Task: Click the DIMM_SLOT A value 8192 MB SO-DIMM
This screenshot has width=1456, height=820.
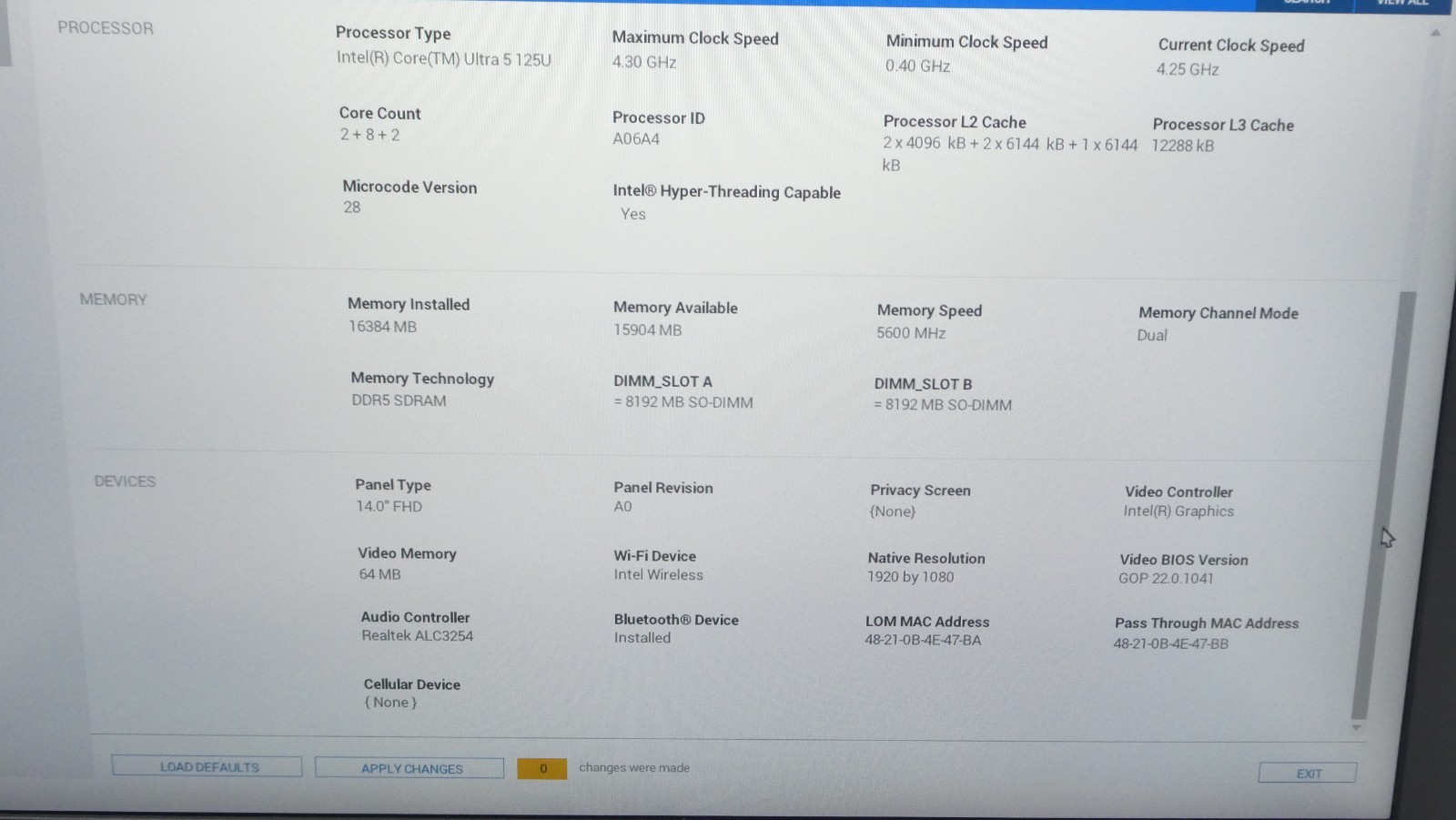Action: [x=683, y=402]
